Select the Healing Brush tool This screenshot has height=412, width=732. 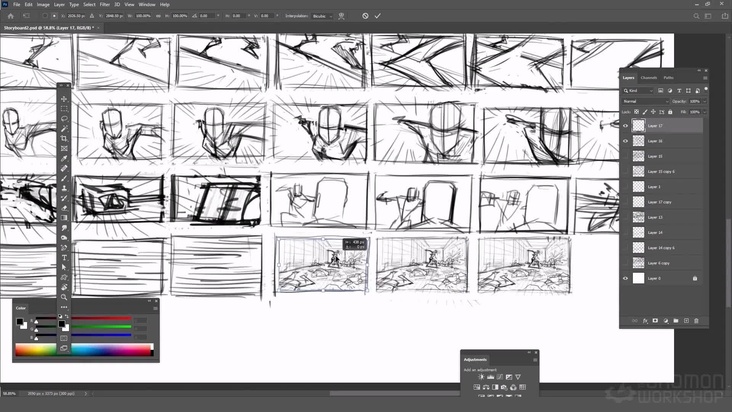coord(64,168)
